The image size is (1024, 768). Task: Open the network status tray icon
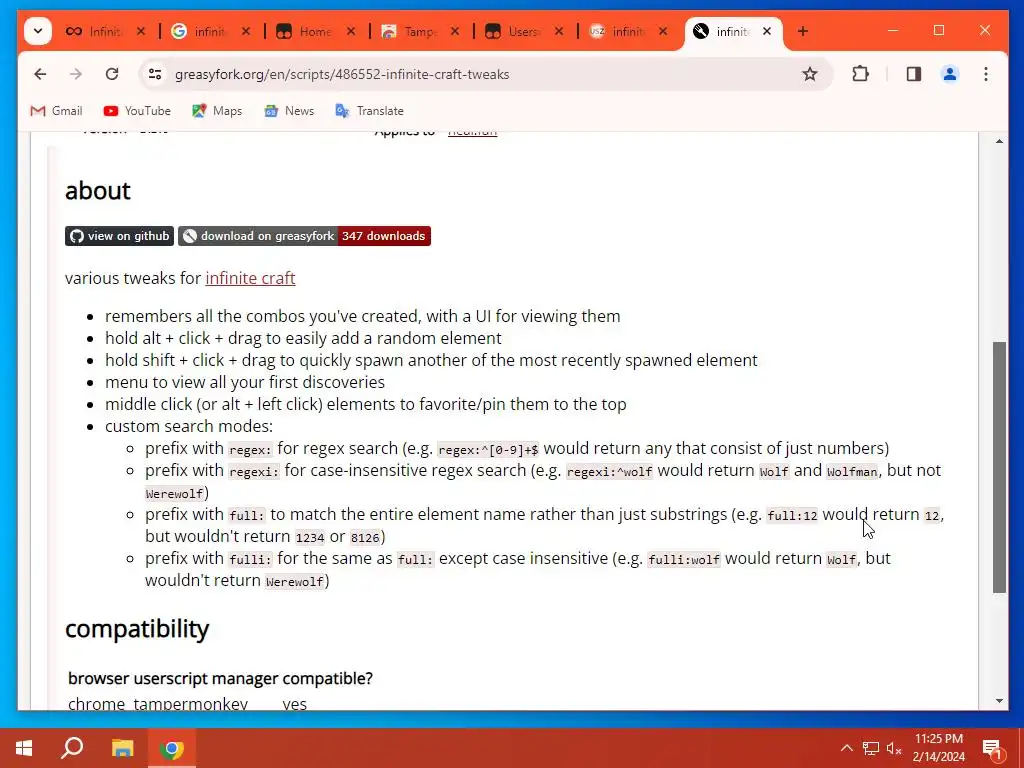tap(871, 748)
